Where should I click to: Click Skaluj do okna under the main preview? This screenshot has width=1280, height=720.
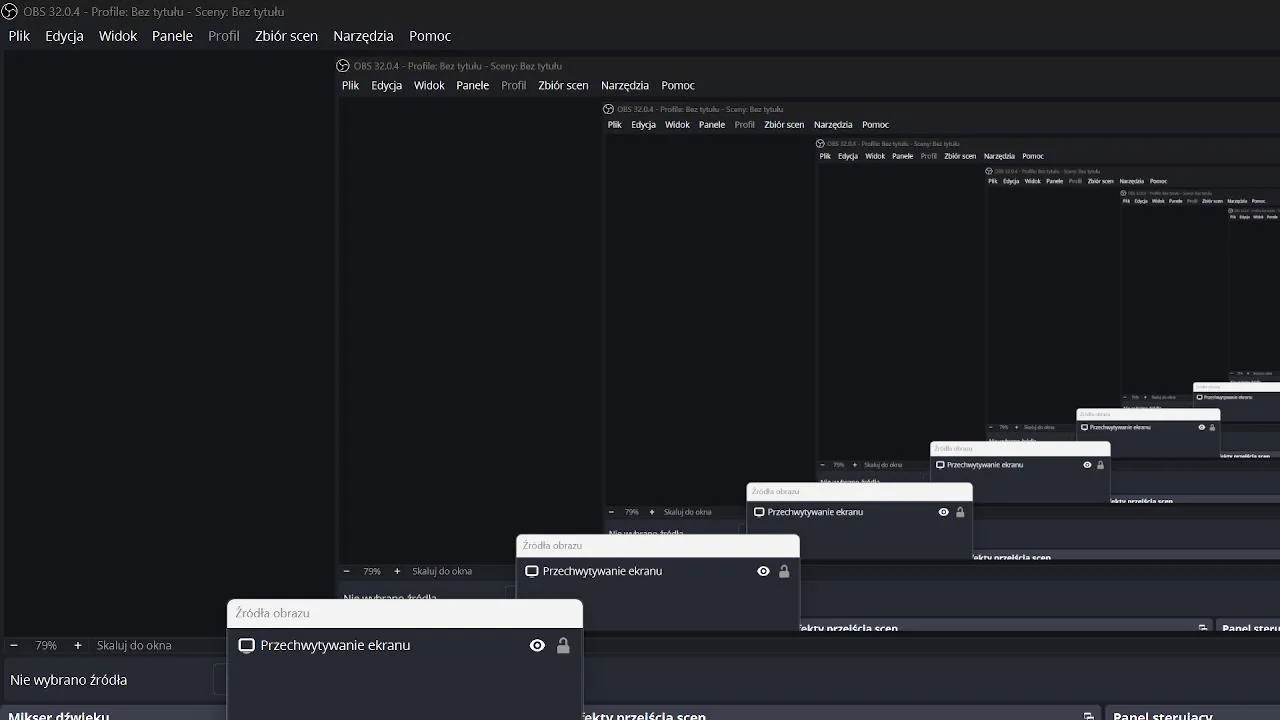tap(134, 646)
